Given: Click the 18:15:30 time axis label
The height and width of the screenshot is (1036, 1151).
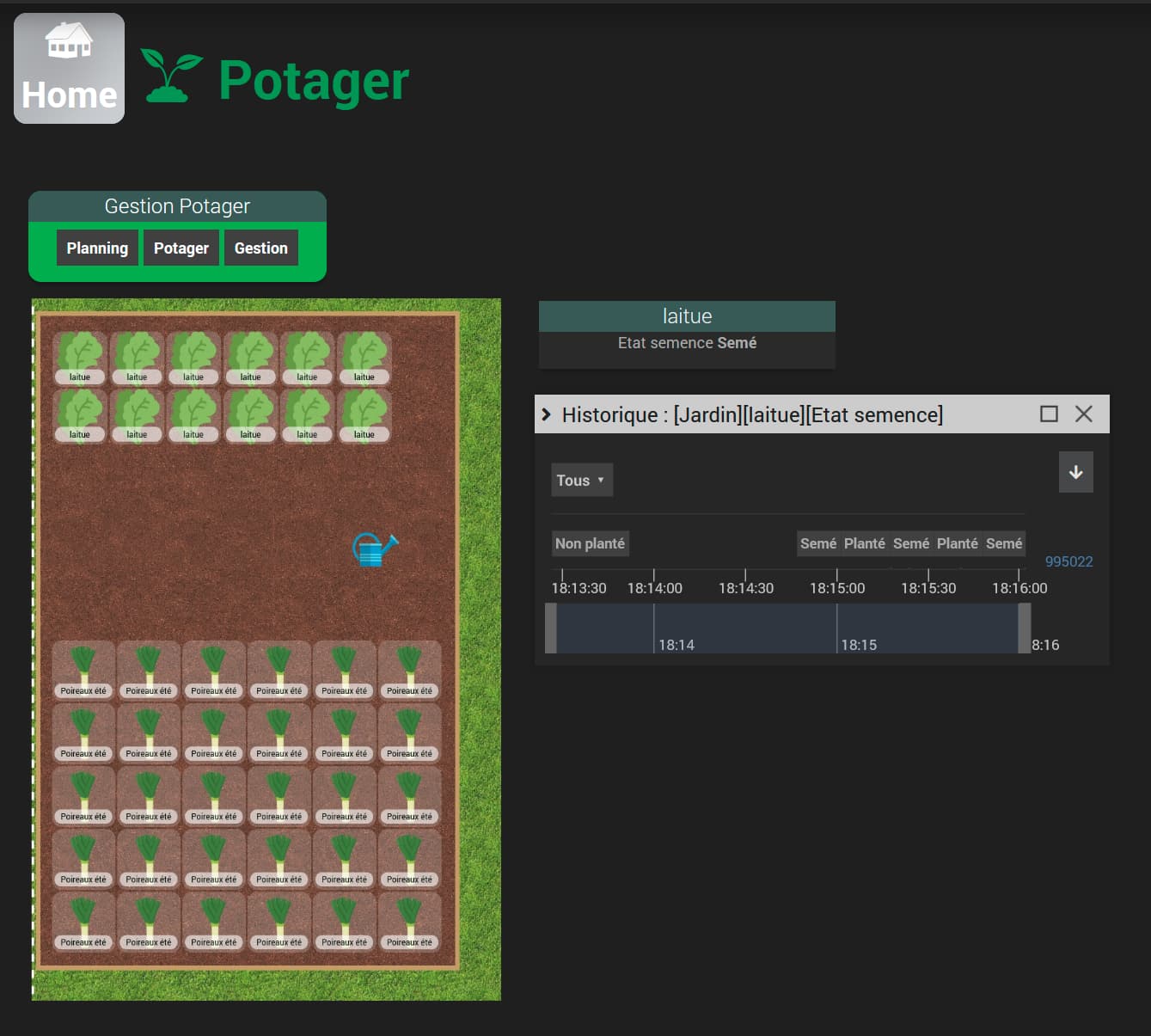Looking at the screenshot, I should tap(928, 588).
